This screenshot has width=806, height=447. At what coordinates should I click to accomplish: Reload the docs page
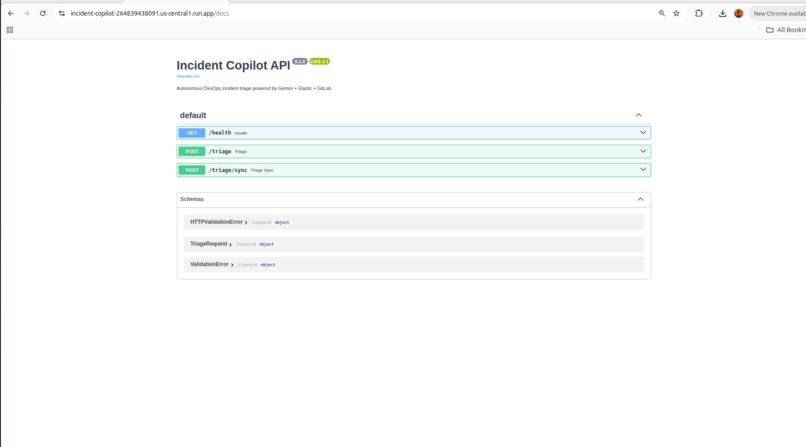[x=43, y=13]
